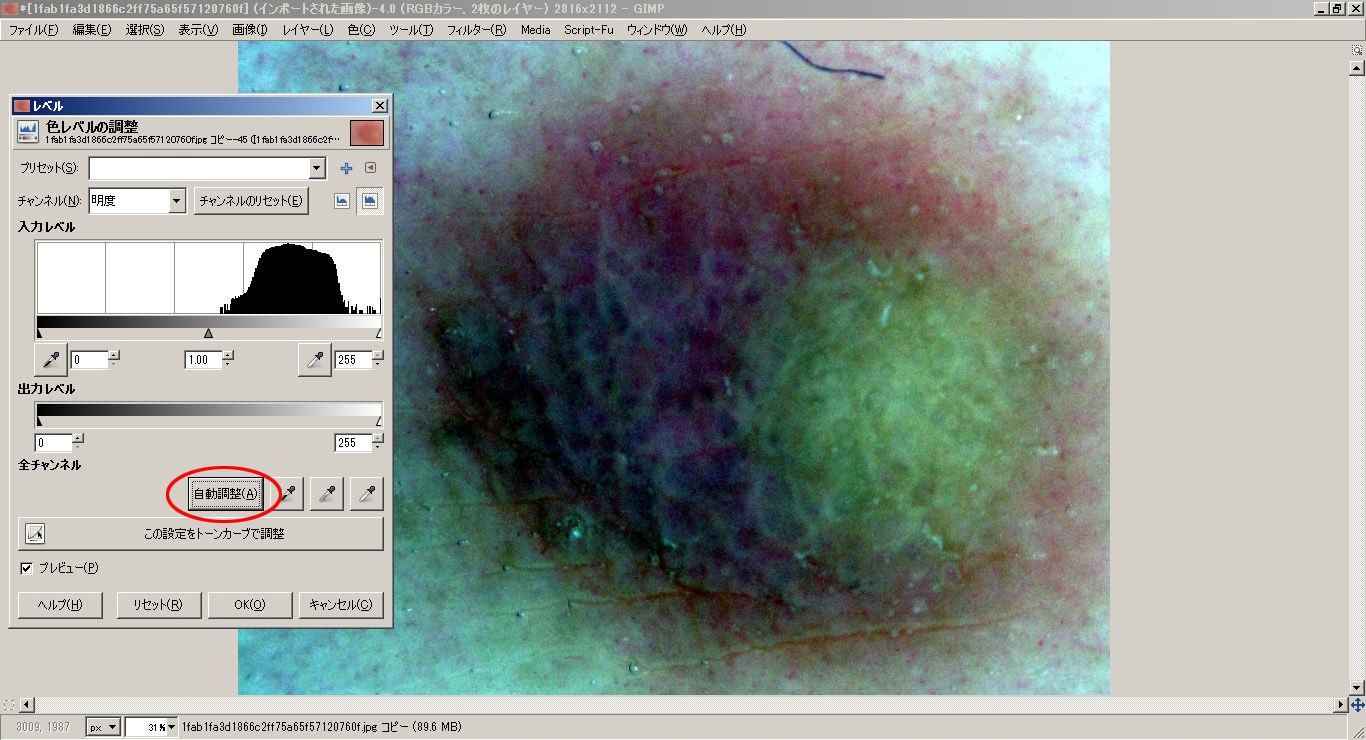Open the 編集(E) menu
The width and height of the screenshot is (1366, 740).
92,30
